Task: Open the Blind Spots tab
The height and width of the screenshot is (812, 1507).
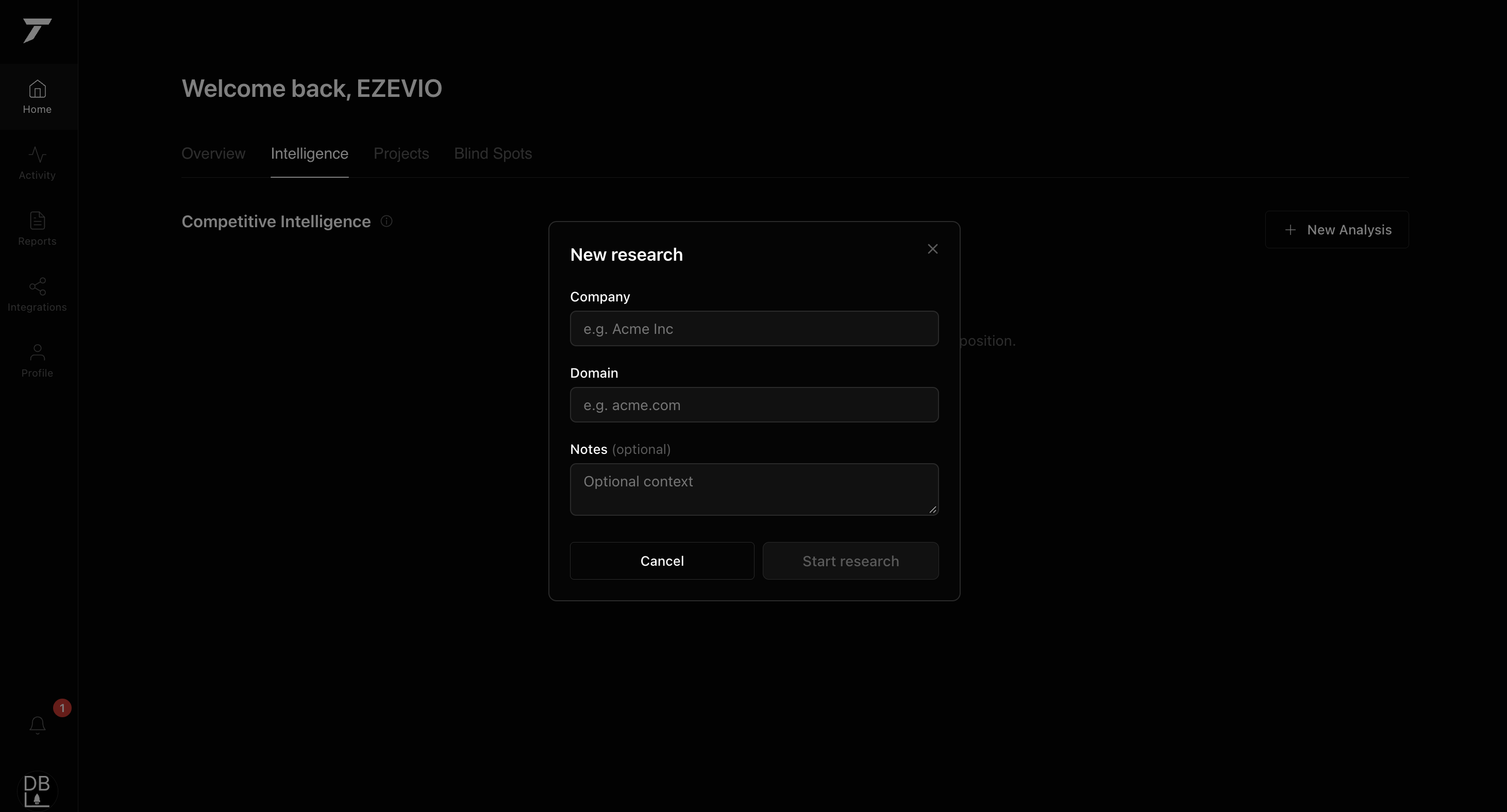Action: (493, 153)
